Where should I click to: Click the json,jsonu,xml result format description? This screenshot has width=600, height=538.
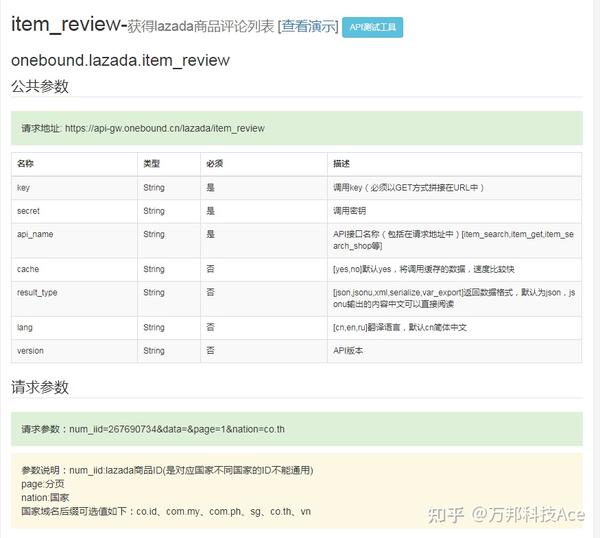pyautogui.click(x=454, y=298)
